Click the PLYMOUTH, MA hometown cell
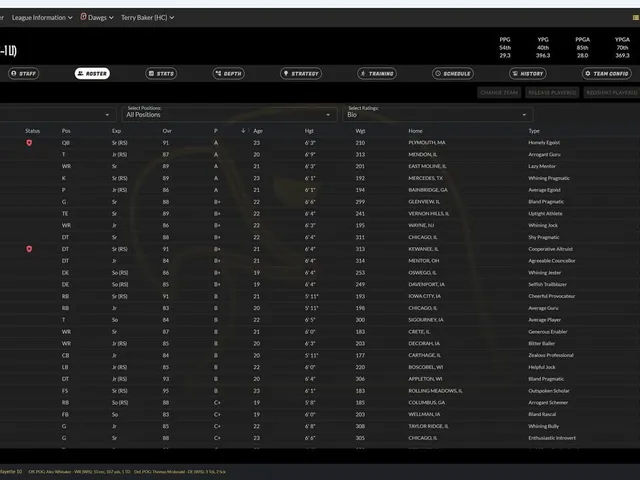Screen dimensions: 640x480 pos(427,142)
